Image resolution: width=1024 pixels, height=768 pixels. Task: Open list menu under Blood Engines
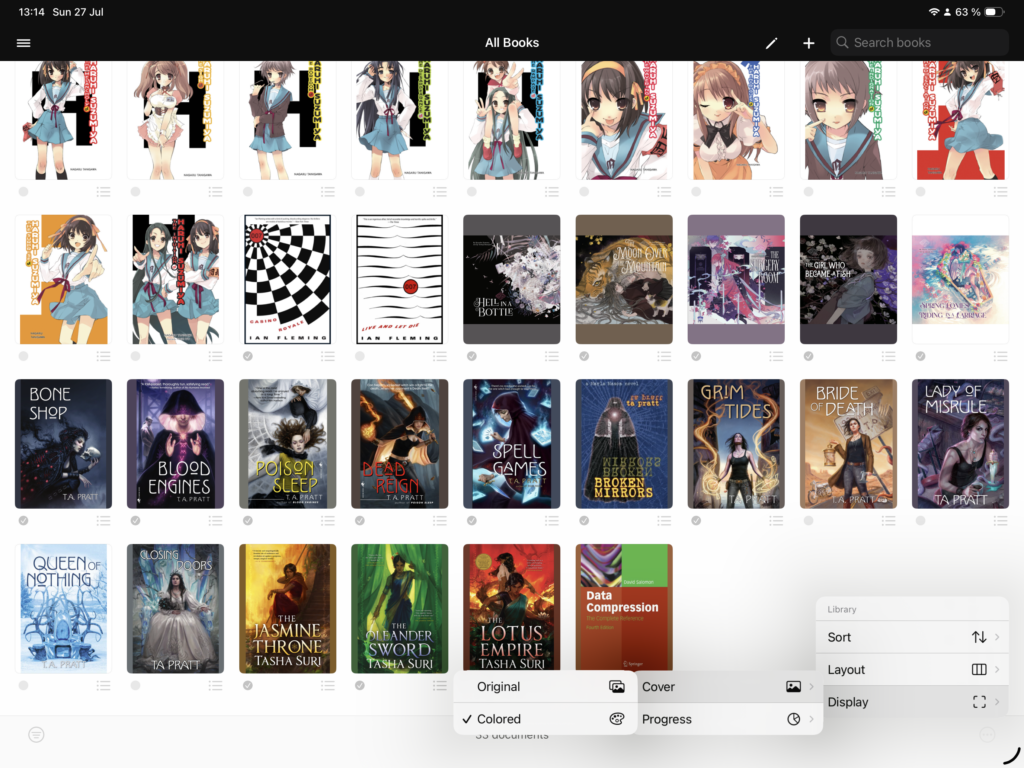[216, 520]
